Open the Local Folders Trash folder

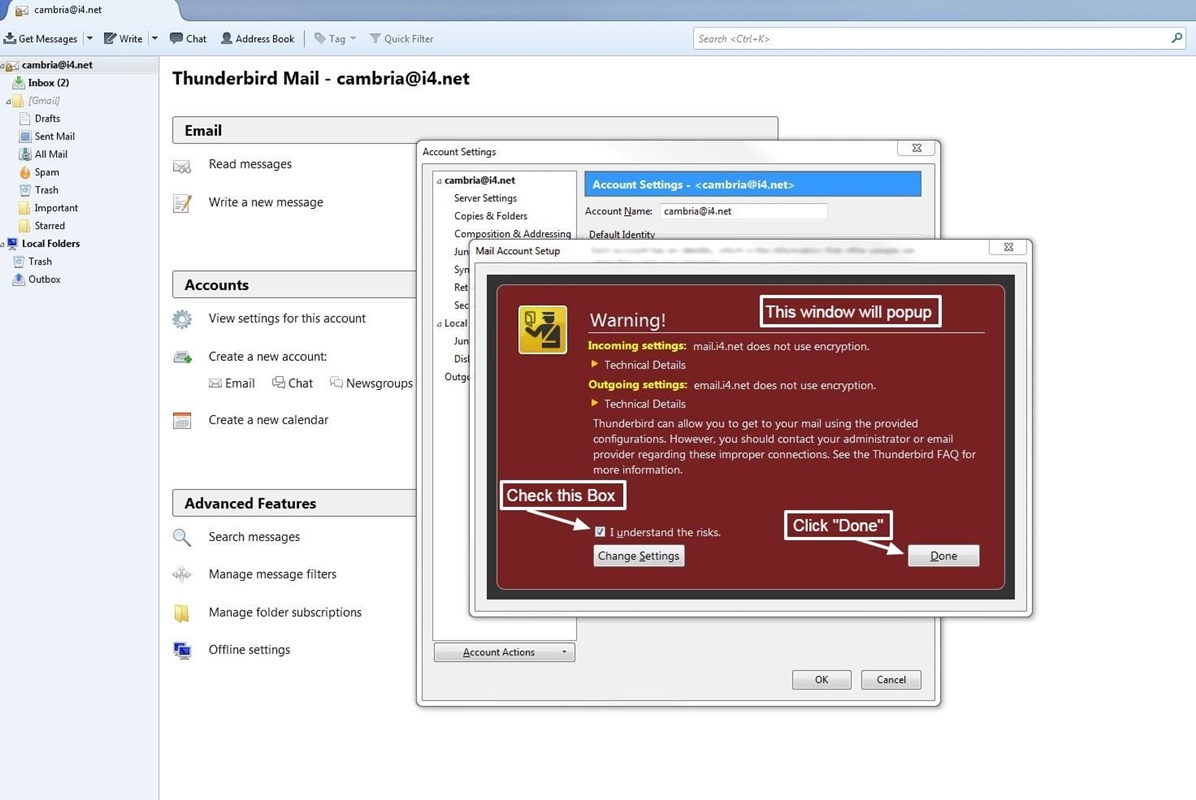[40, 262]
